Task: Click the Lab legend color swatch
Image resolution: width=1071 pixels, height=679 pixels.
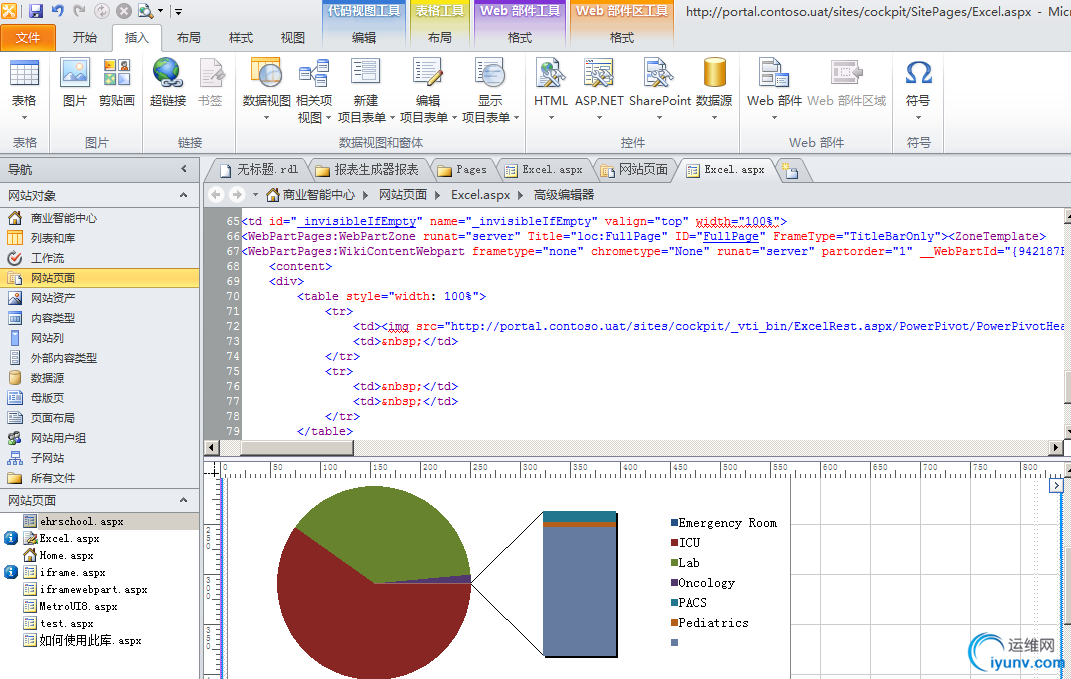Action: point(674,562)
